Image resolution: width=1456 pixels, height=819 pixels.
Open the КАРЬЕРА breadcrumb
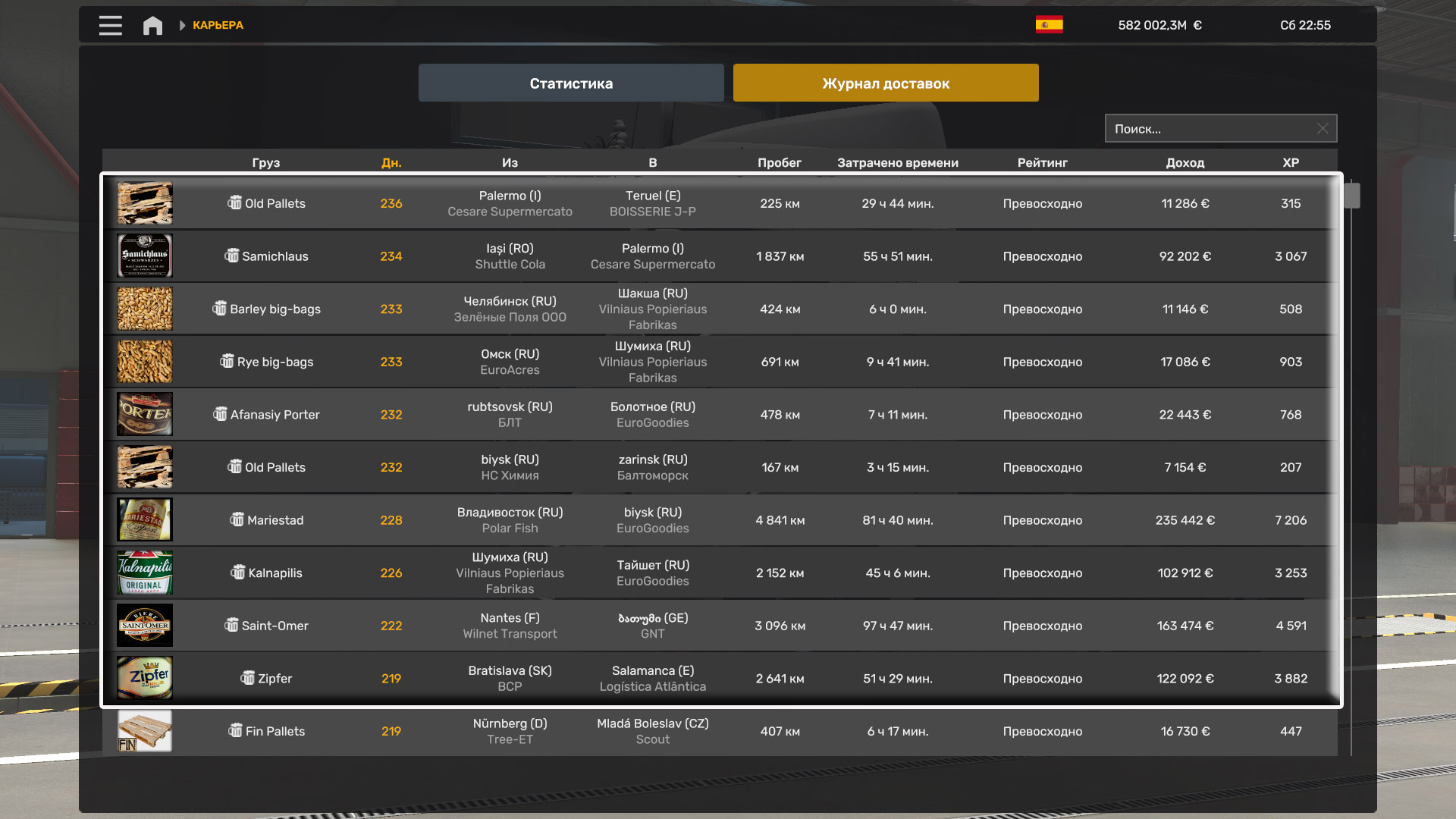point(218,25)
